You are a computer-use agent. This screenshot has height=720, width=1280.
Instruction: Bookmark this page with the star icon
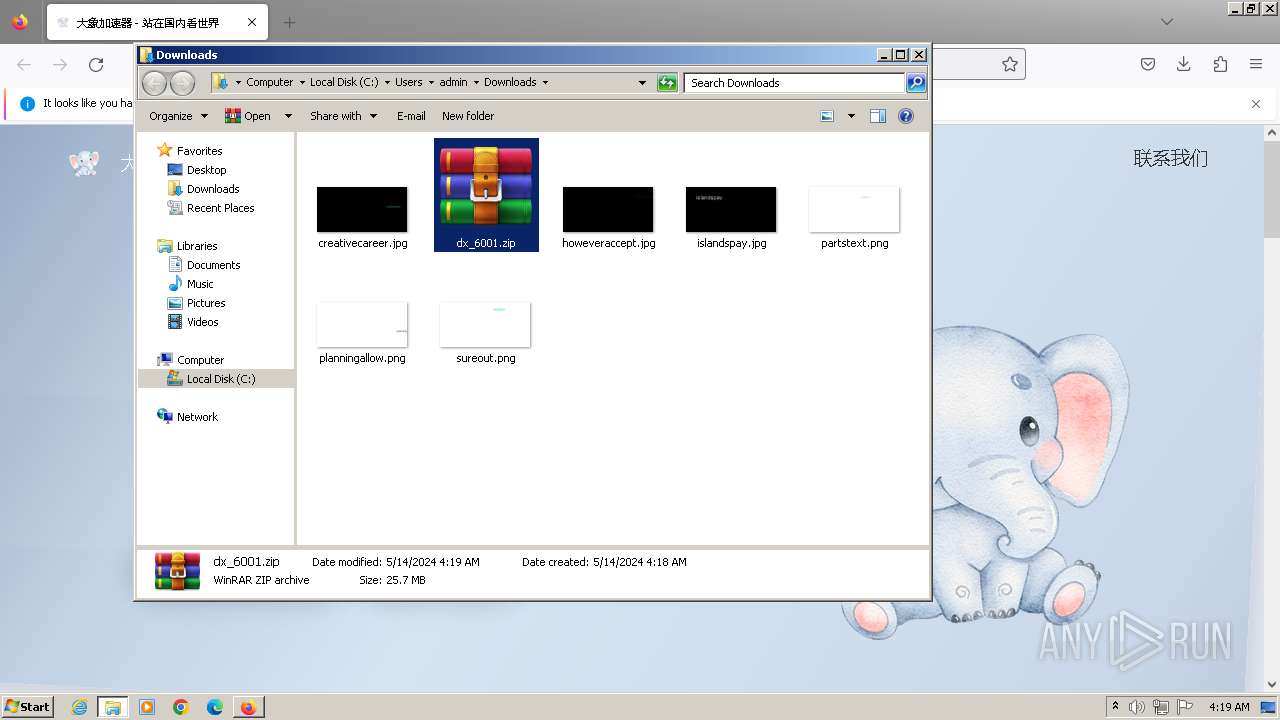(x=1010, y=64)
